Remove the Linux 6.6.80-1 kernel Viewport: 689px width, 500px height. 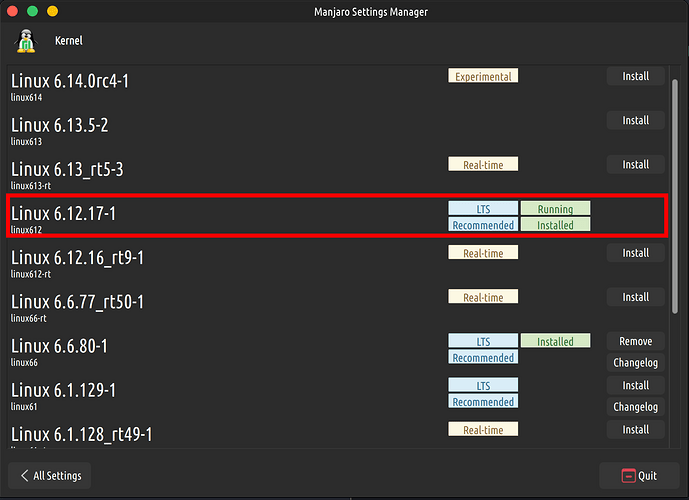pos(635,341)
